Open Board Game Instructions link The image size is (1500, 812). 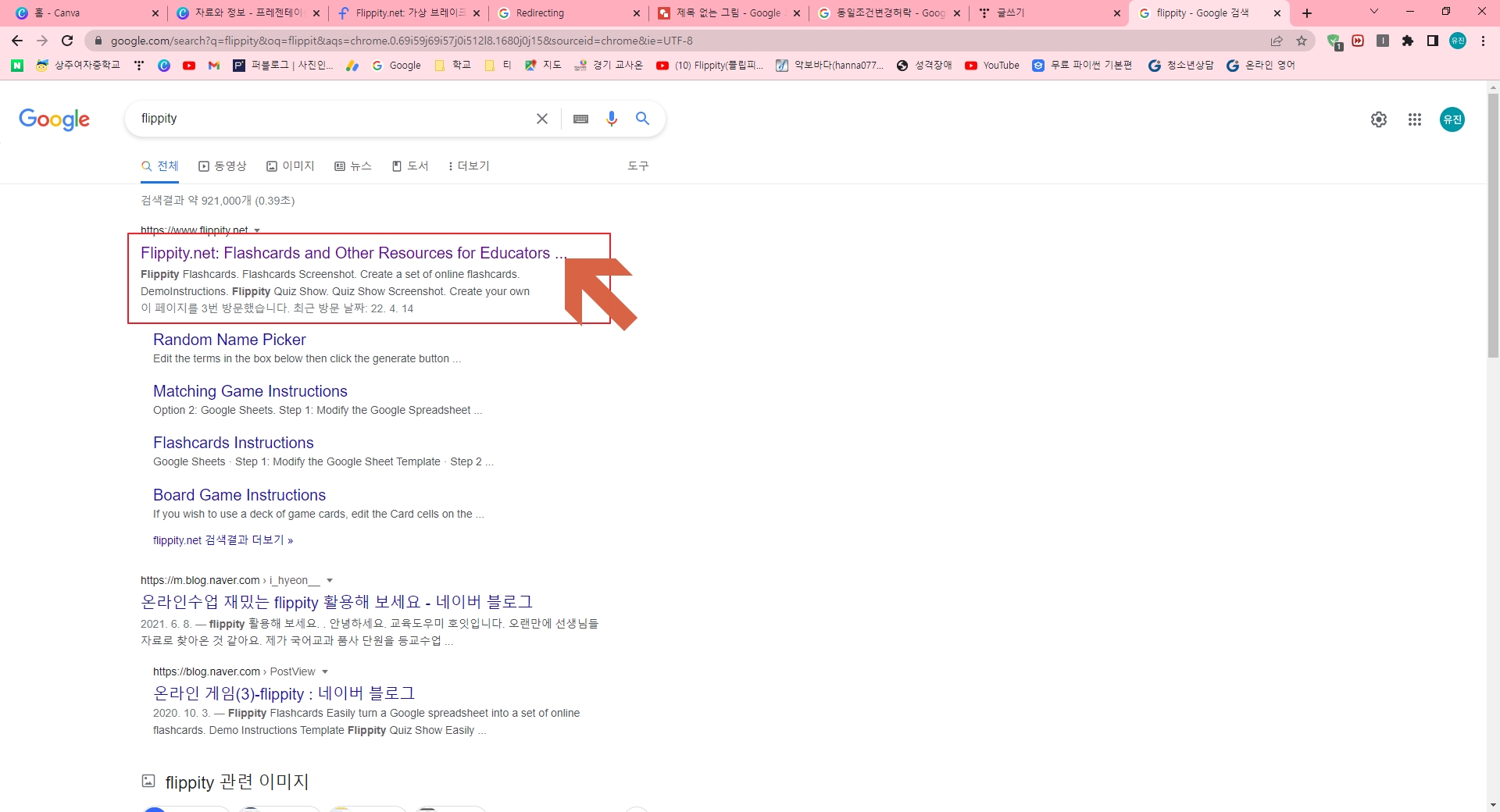[239, 495]
